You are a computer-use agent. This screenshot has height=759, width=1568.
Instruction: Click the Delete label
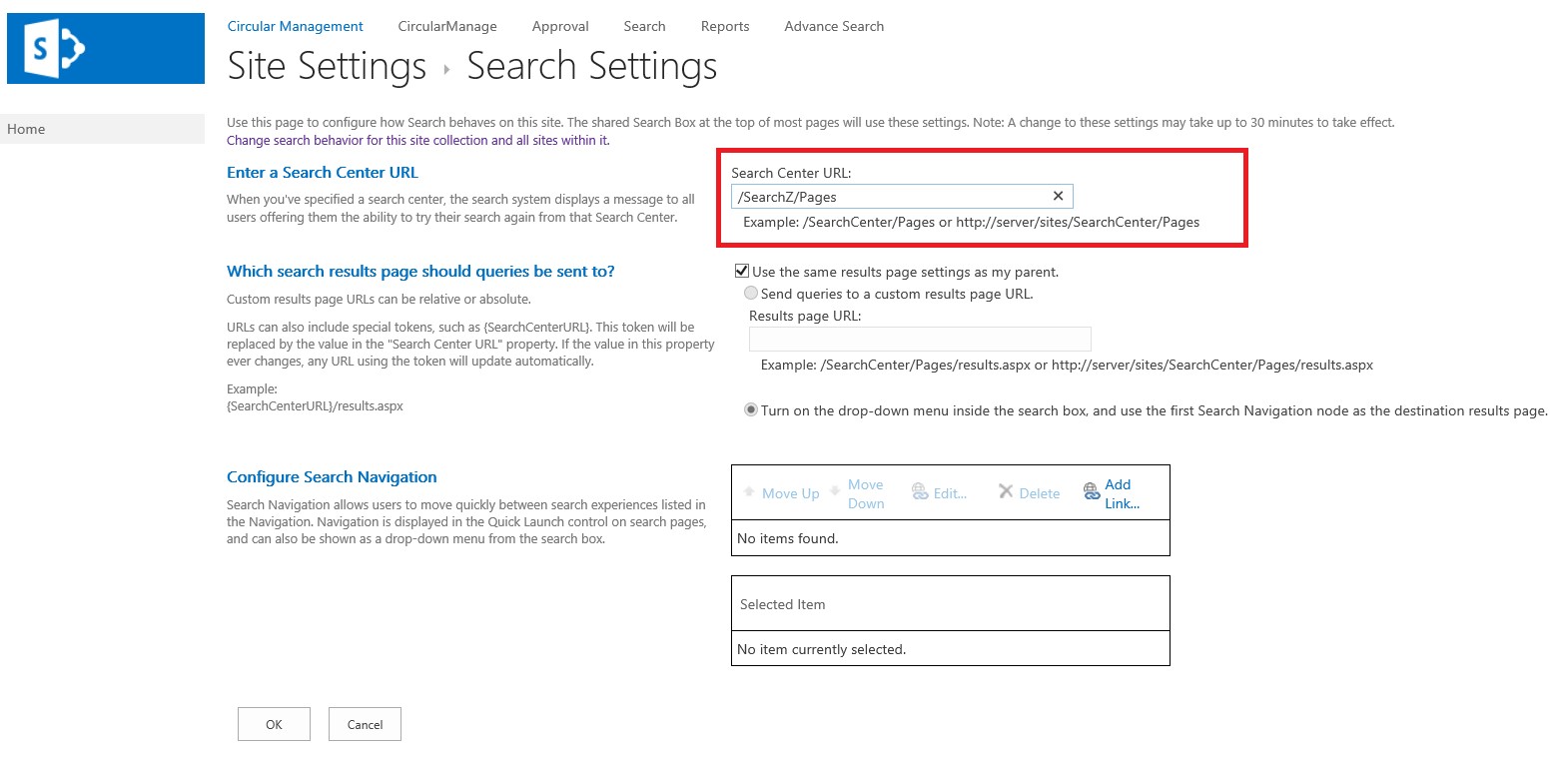point(1040,493)
